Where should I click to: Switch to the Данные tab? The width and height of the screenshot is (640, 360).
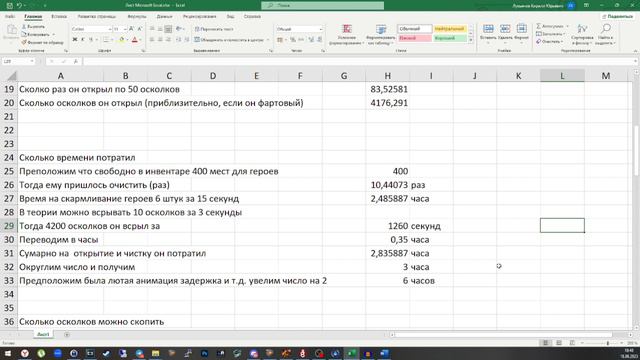pos(164,17)
